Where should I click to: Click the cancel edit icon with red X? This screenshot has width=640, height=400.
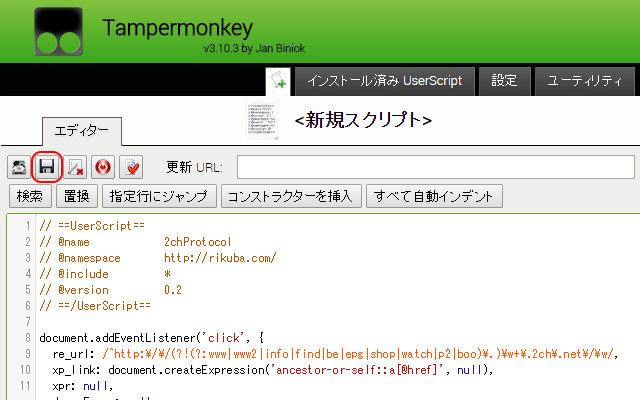76,166
